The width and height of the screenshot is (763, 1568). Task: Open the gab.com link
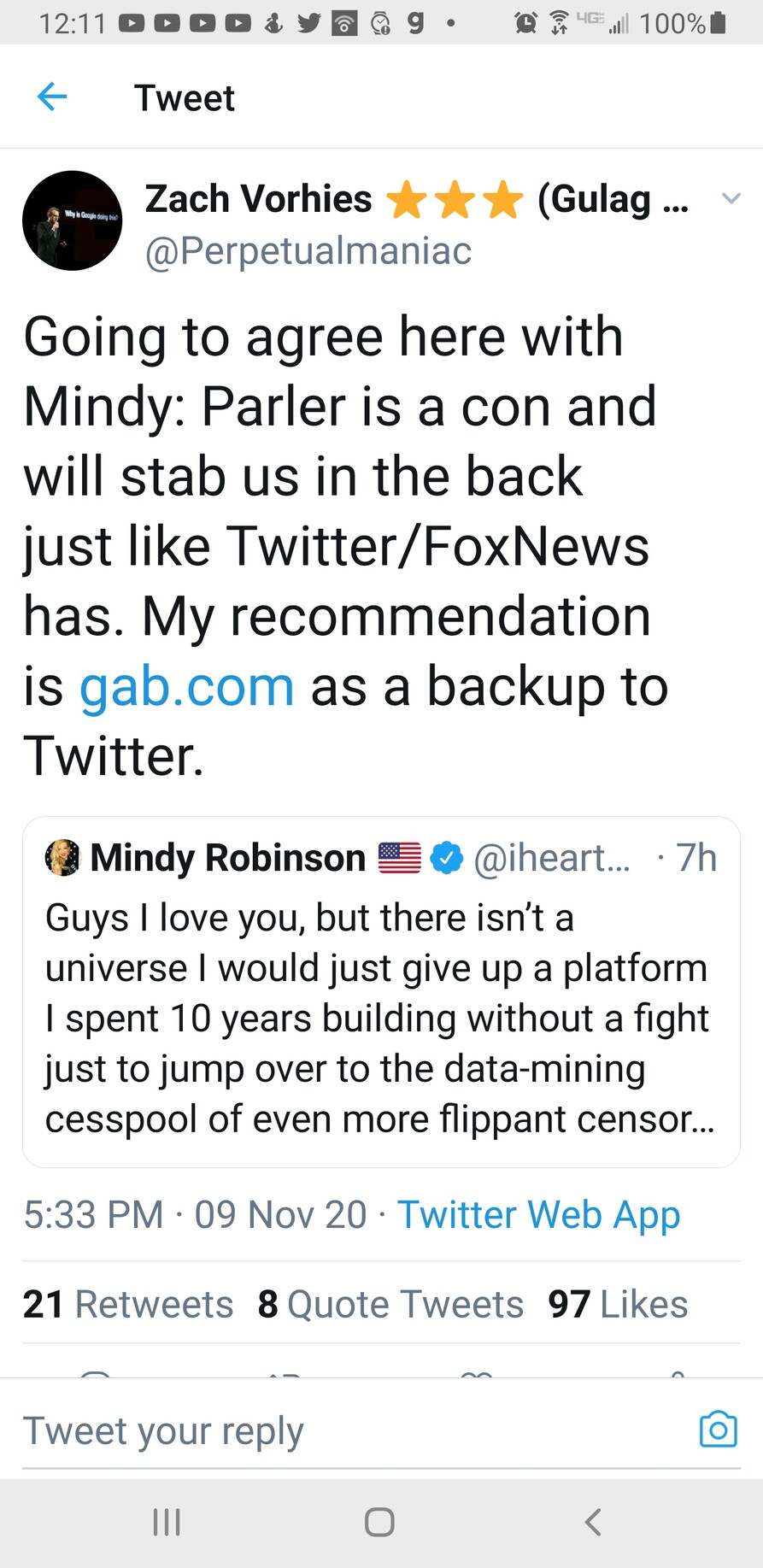187,686
